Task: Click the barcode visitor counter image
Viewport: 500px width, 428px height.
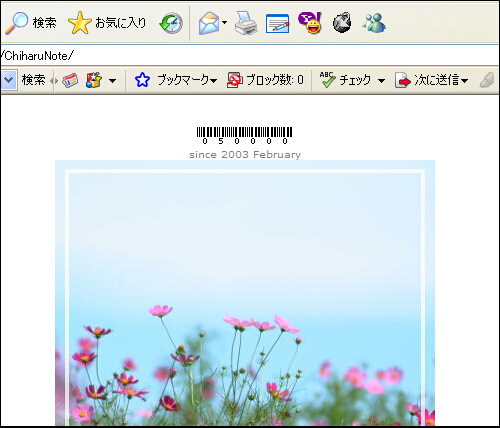Action: 244,135
